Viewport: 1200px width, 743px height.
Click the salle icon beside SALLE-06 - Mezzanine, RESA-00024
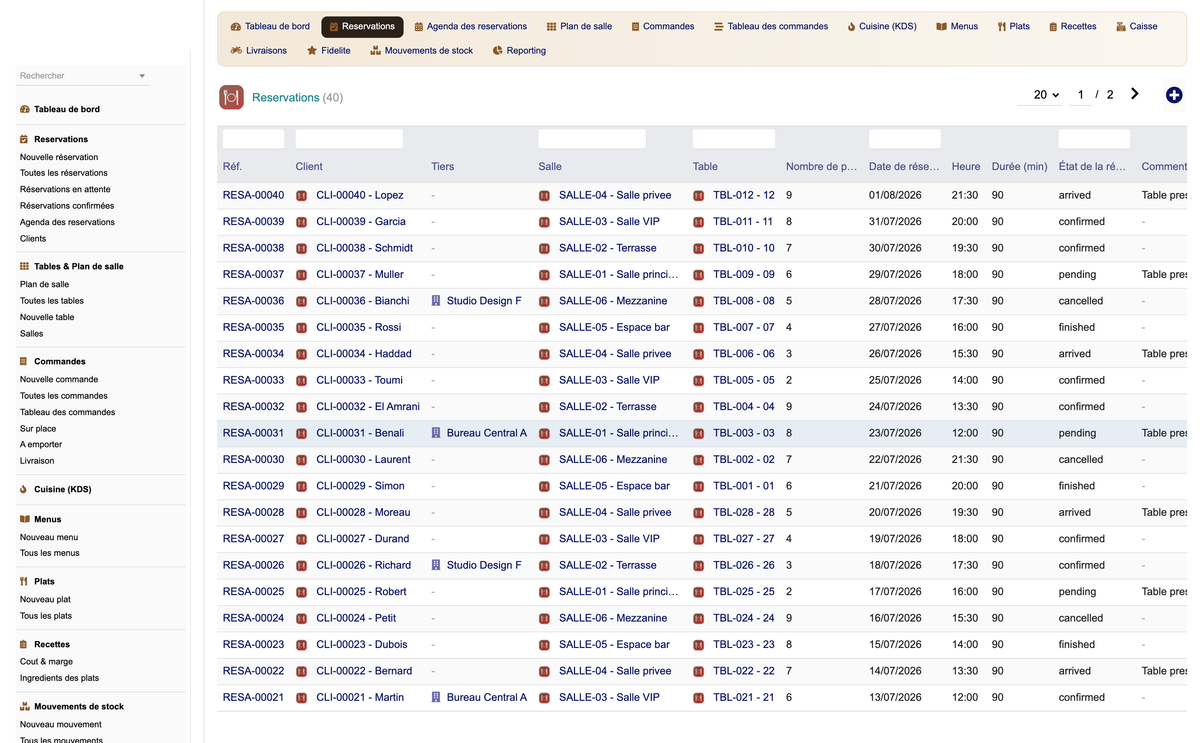point(544,618)
